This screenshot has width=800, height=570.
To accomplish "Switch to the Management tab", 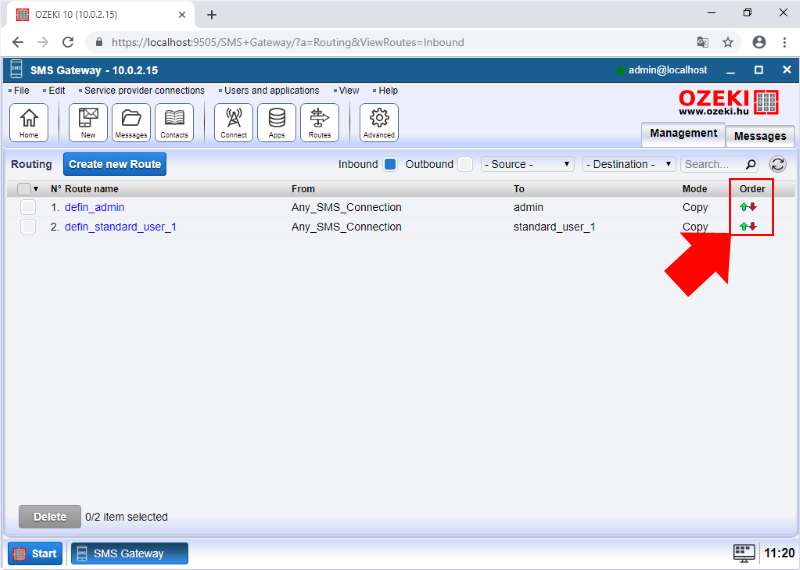I will [683, 134].
